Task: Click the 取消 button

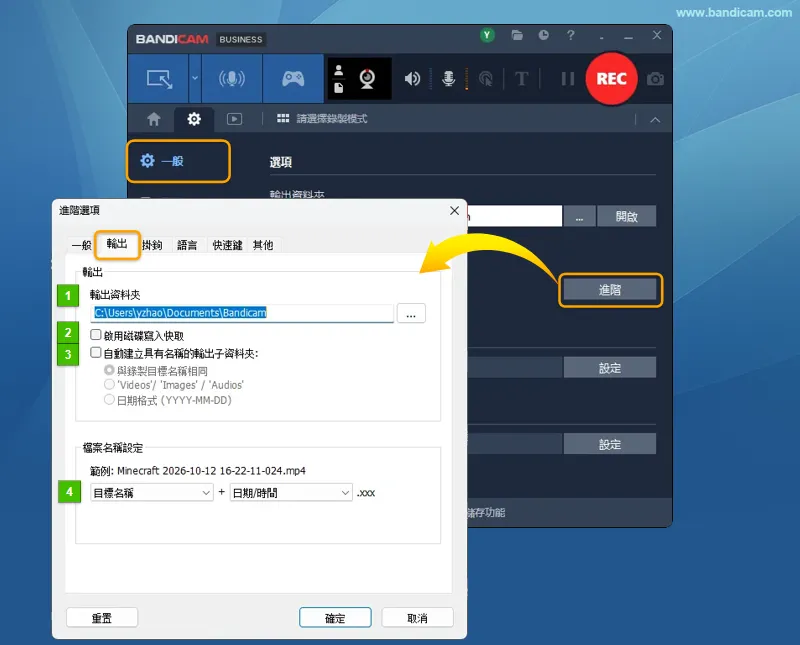Action: (x=417, y=618)
